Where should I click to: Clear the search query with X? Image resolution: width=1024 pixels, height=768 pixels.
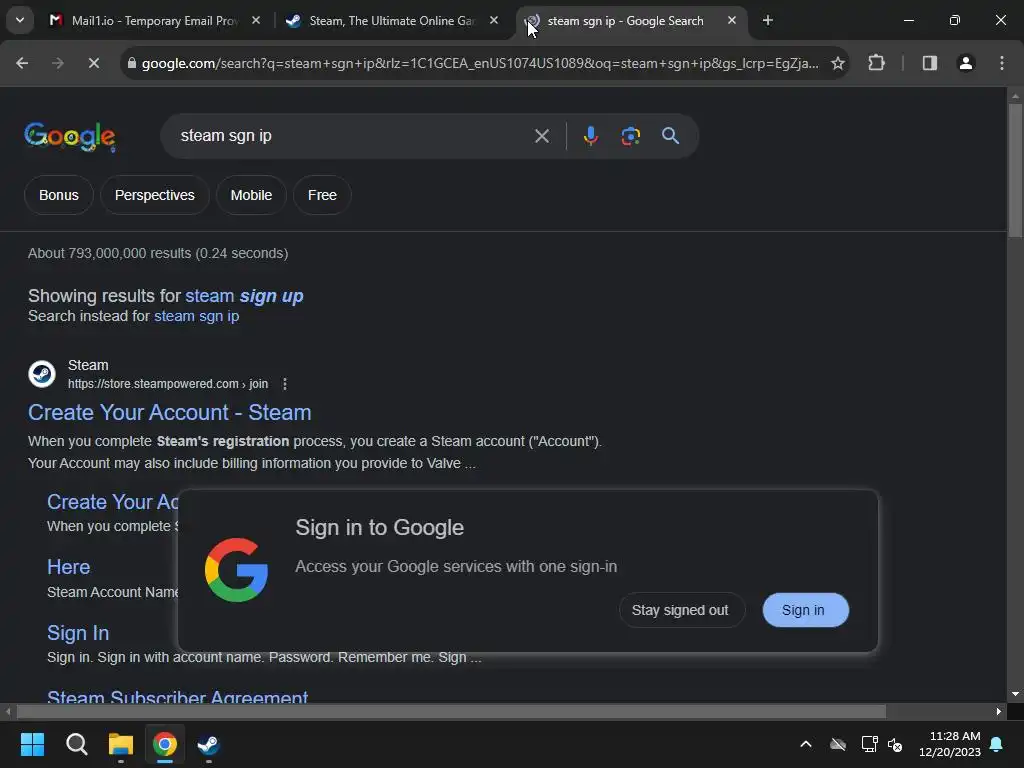[x=541, y=136]
